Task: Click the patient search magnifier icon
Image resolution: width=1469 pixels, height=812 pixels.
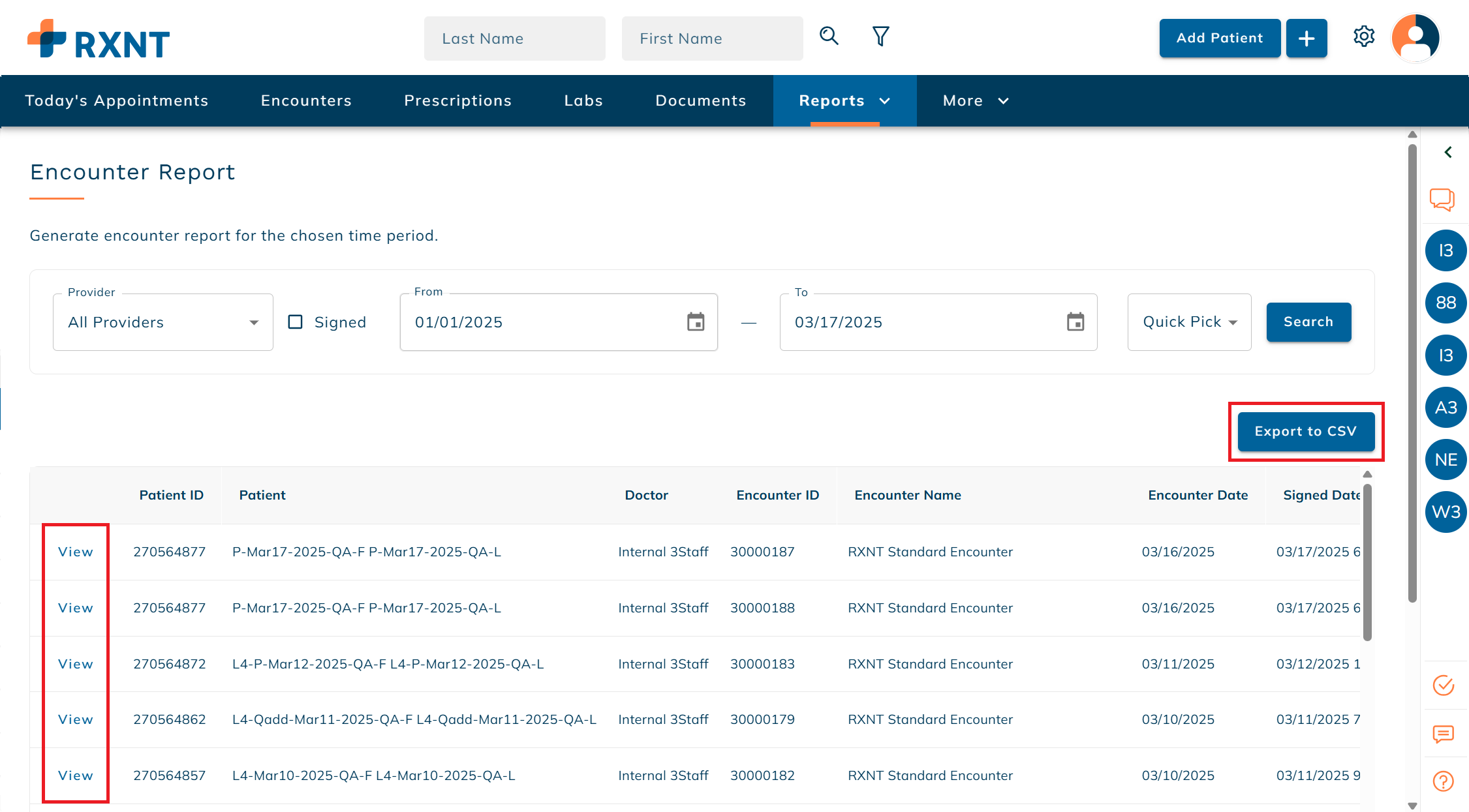Action: [x=829, y=36]
